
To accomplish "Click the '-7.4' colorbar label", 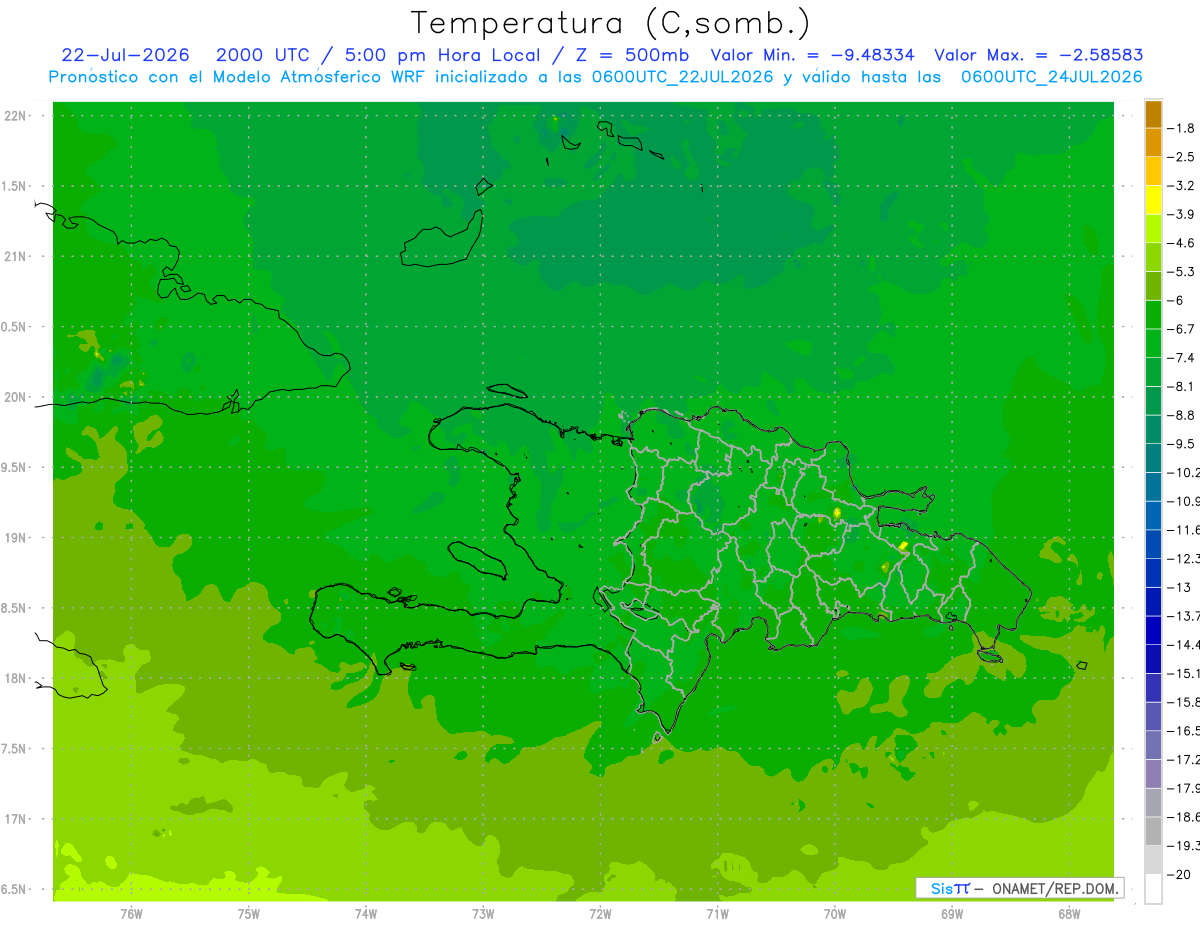I will click(x=1181, y=358).
